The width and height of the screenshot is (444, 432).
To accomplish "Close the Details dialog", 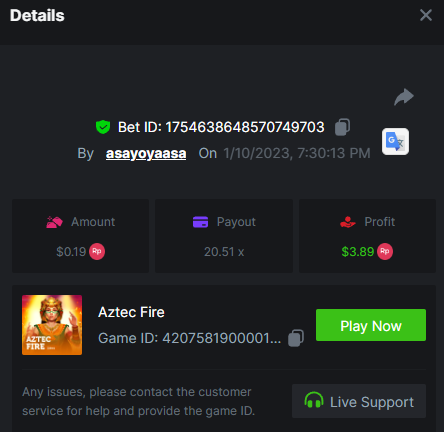I will tap(426, 15).
